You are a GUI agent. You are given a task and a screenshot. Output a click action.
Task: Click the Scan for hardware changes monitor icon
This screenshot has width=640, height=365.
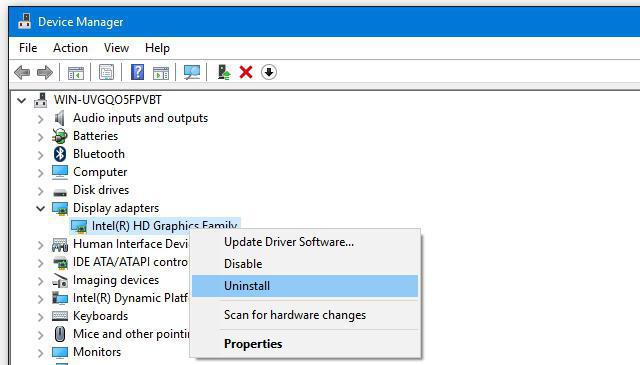[x=191, y=73]
